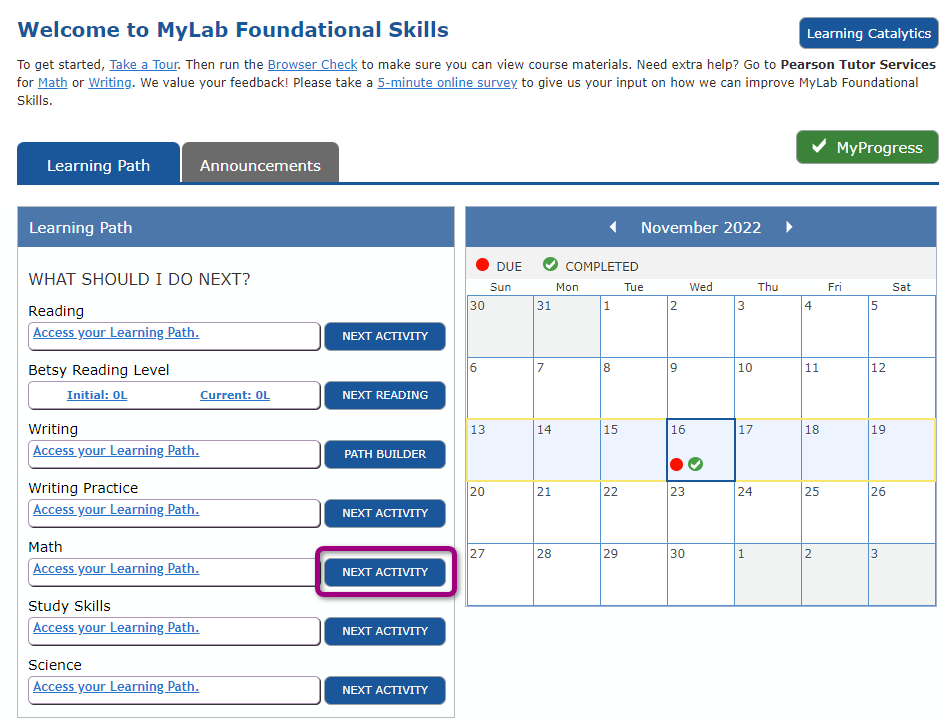The height and width of the screenshot is (724, 951).
Task: Select November 11 in the calendar
Action: pos(834,388)
